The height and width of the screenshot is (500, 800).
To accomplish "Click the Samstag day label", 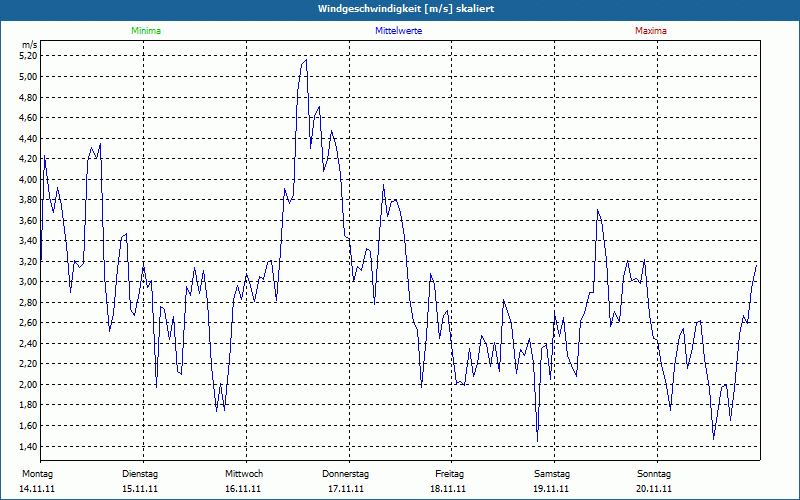I will 552,474.
